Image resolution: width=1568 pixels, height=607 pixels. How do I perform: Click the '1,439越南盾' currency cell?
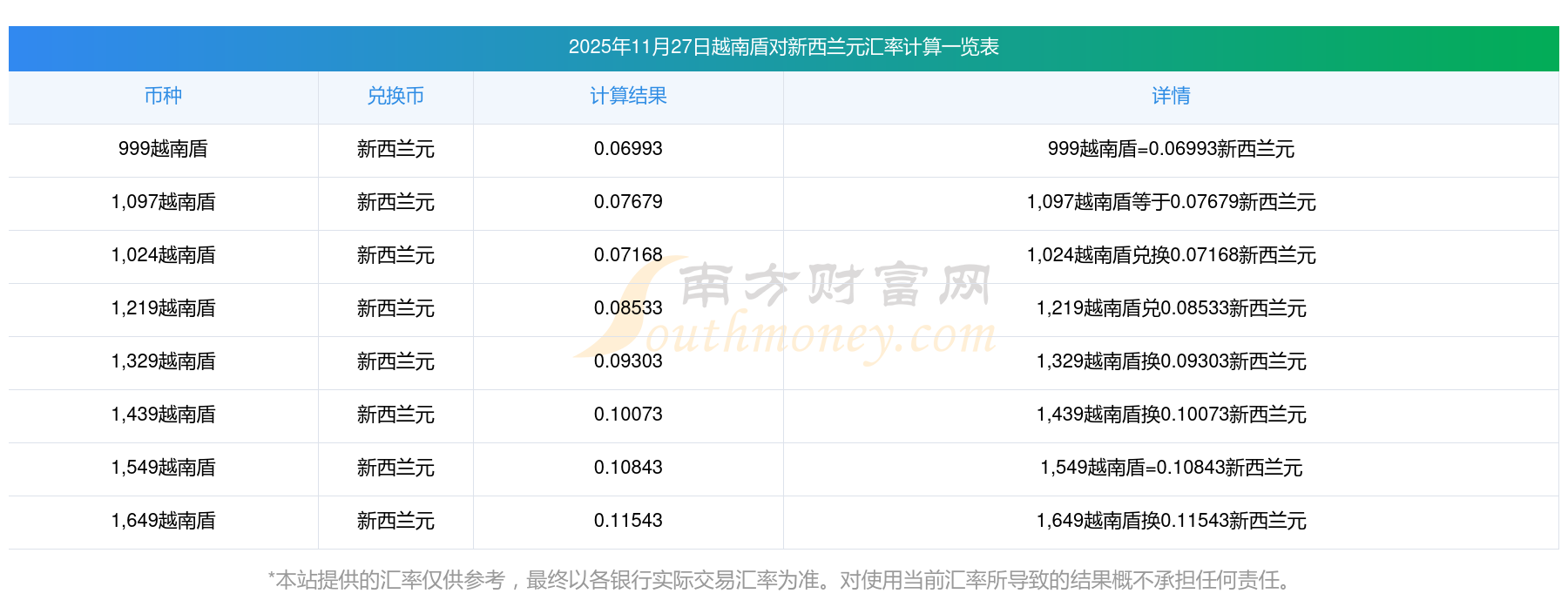point(163,415)
